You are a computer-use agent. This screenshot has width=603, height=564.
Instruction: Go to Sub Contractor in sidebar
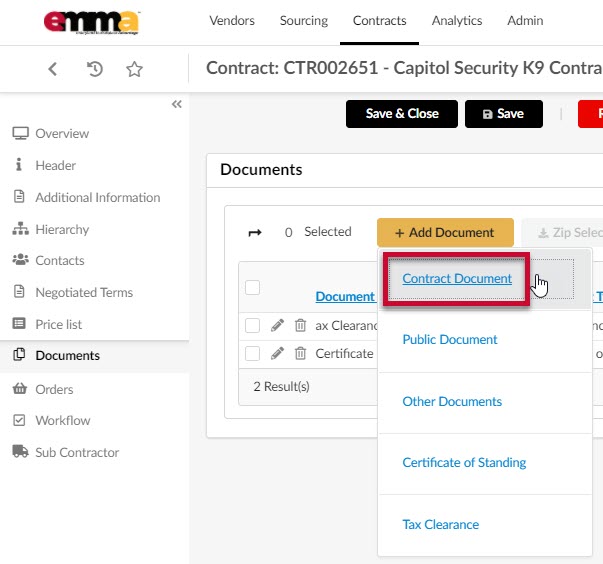pyautogui.click(x=77, y=453)
